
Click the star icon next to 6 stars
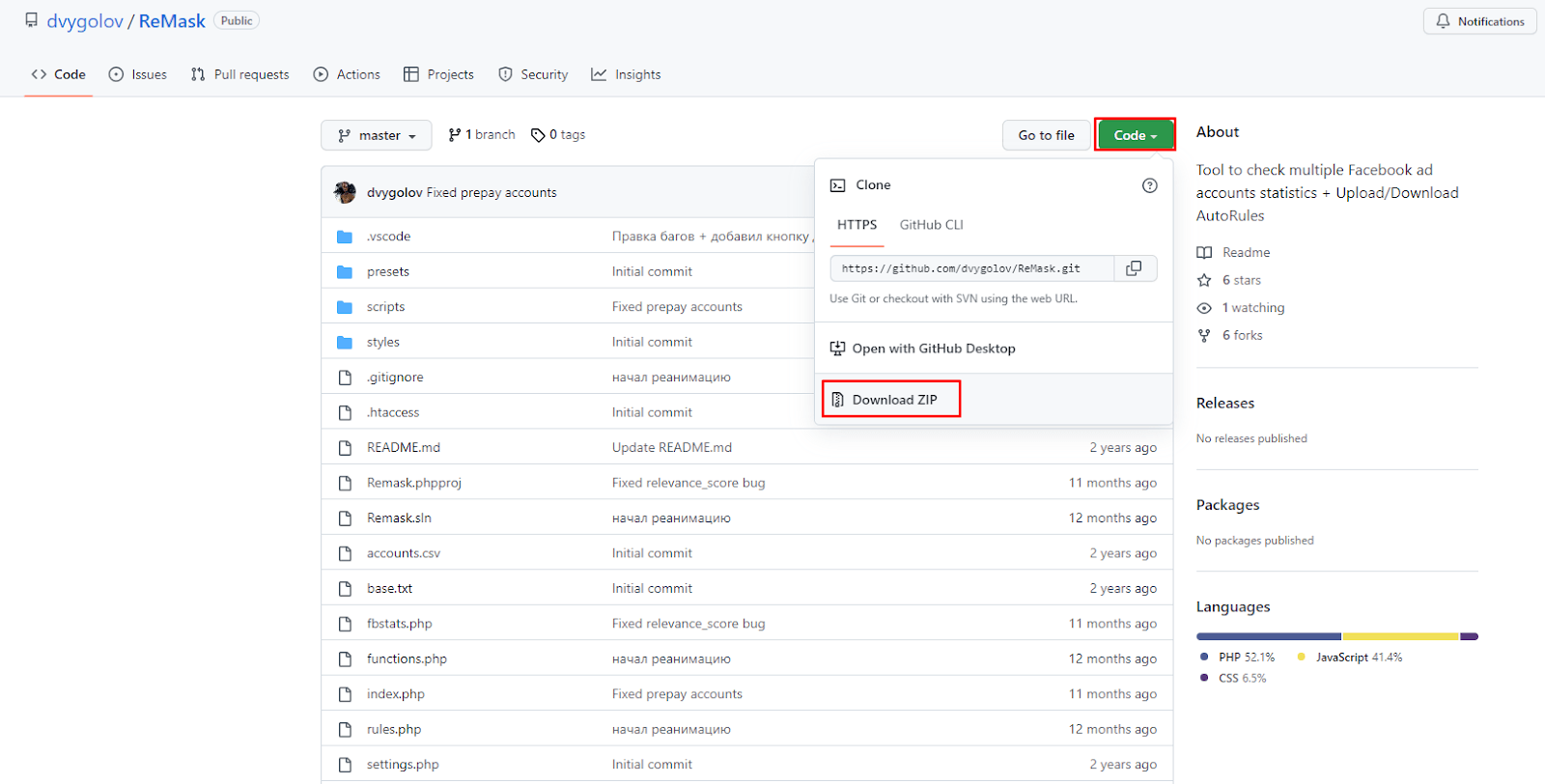[x=1204, y=280]
